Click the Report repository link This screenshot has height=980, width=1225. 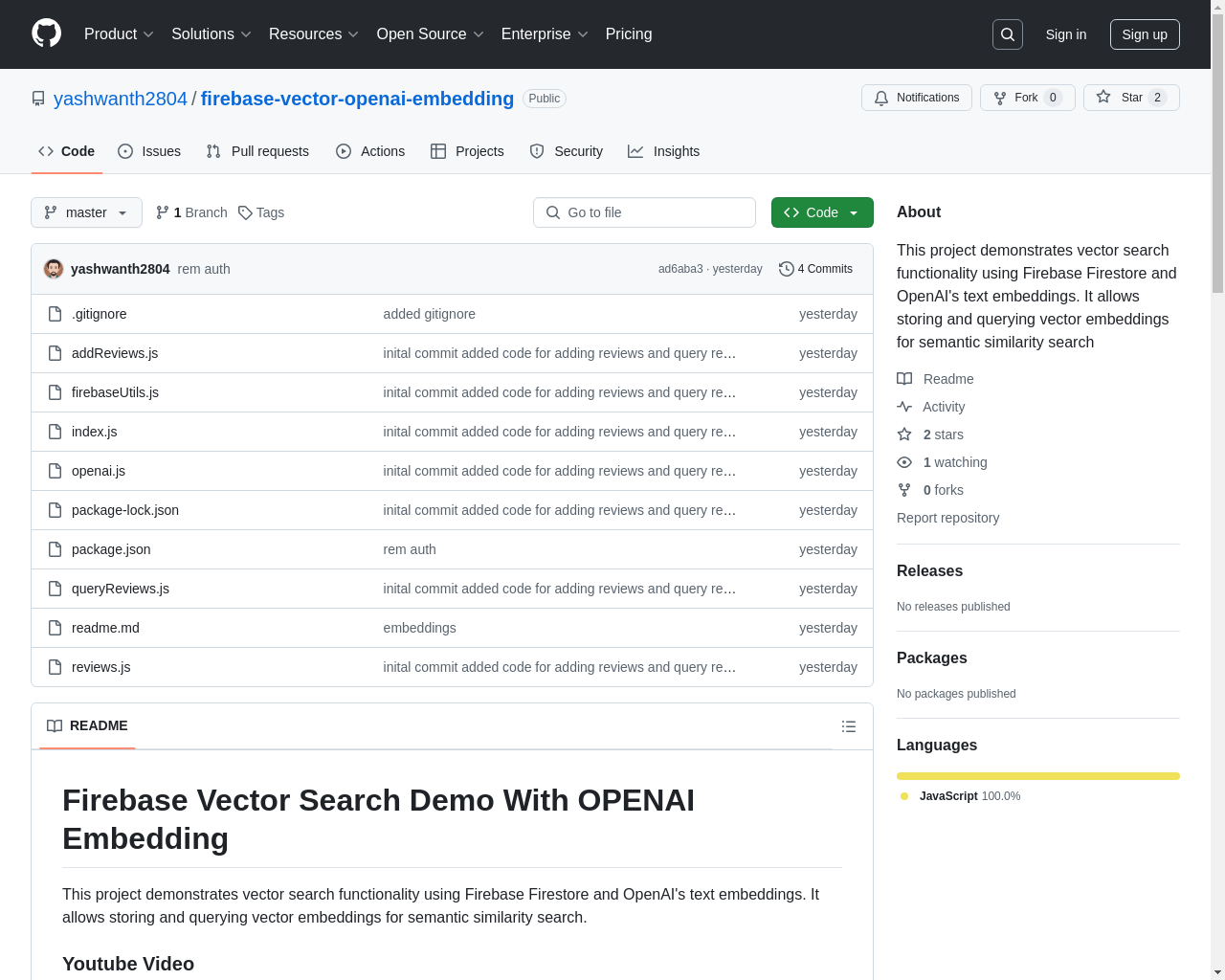coord(947,518)
